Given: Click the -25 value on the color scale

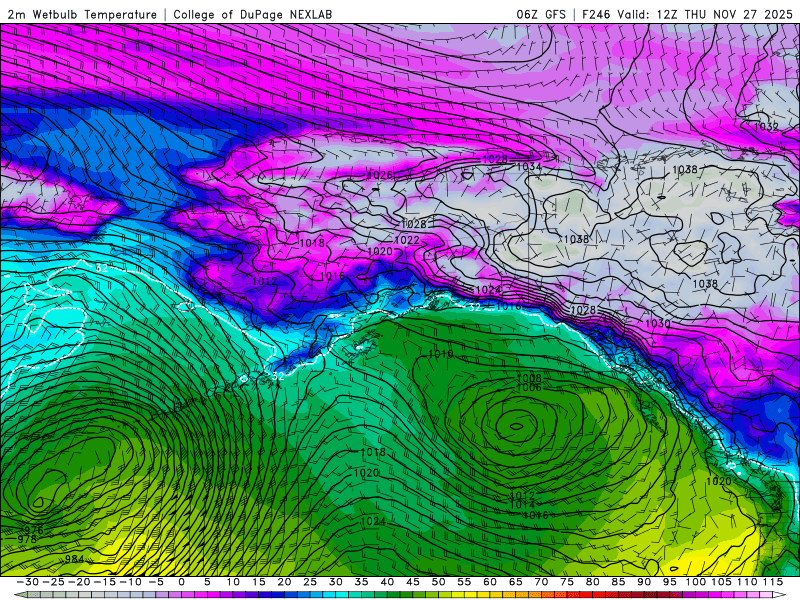Looking at the screenshot, I should pos(54,582).
